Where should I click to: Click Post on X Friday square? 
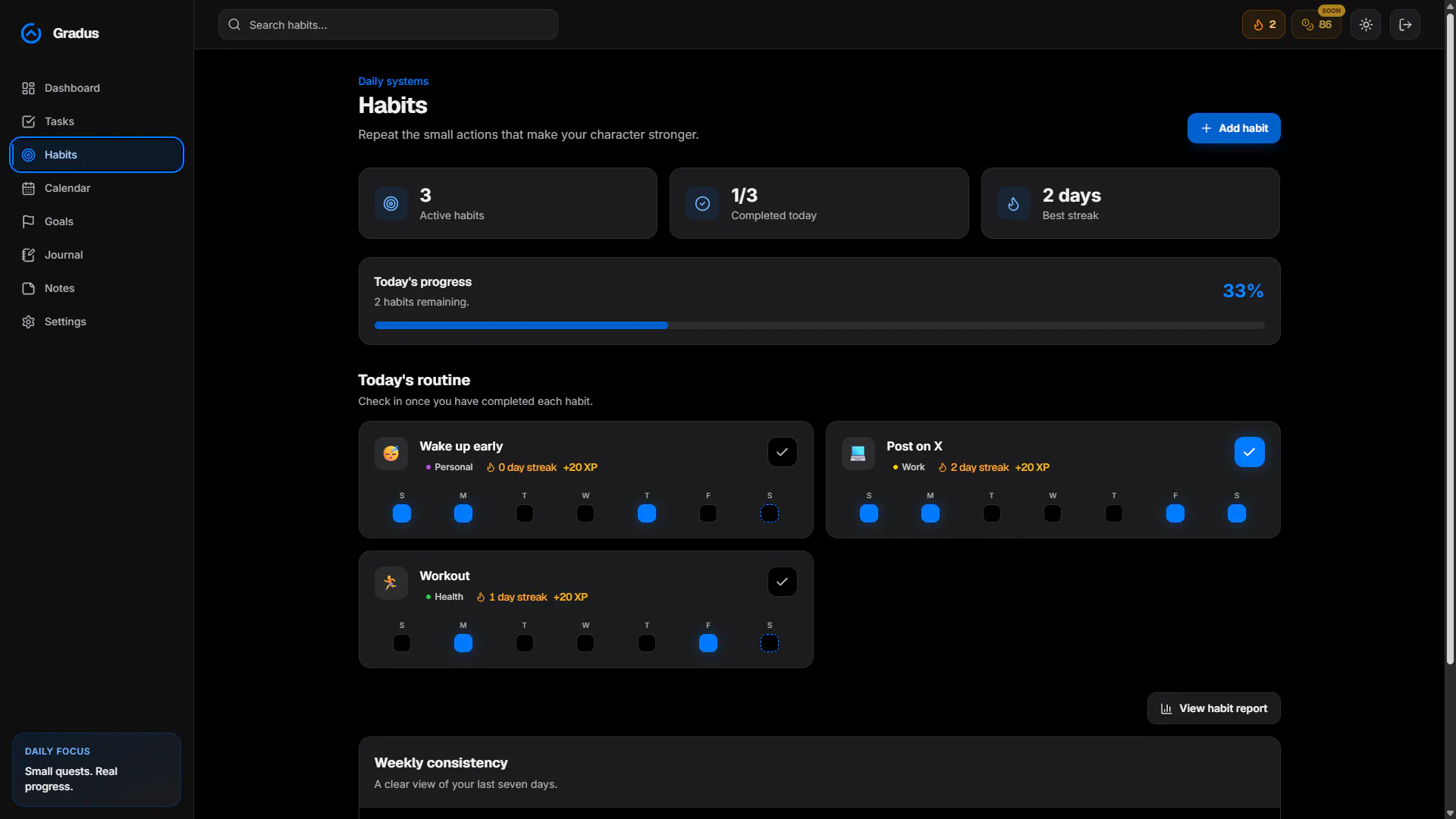[x=1175, y=513]
